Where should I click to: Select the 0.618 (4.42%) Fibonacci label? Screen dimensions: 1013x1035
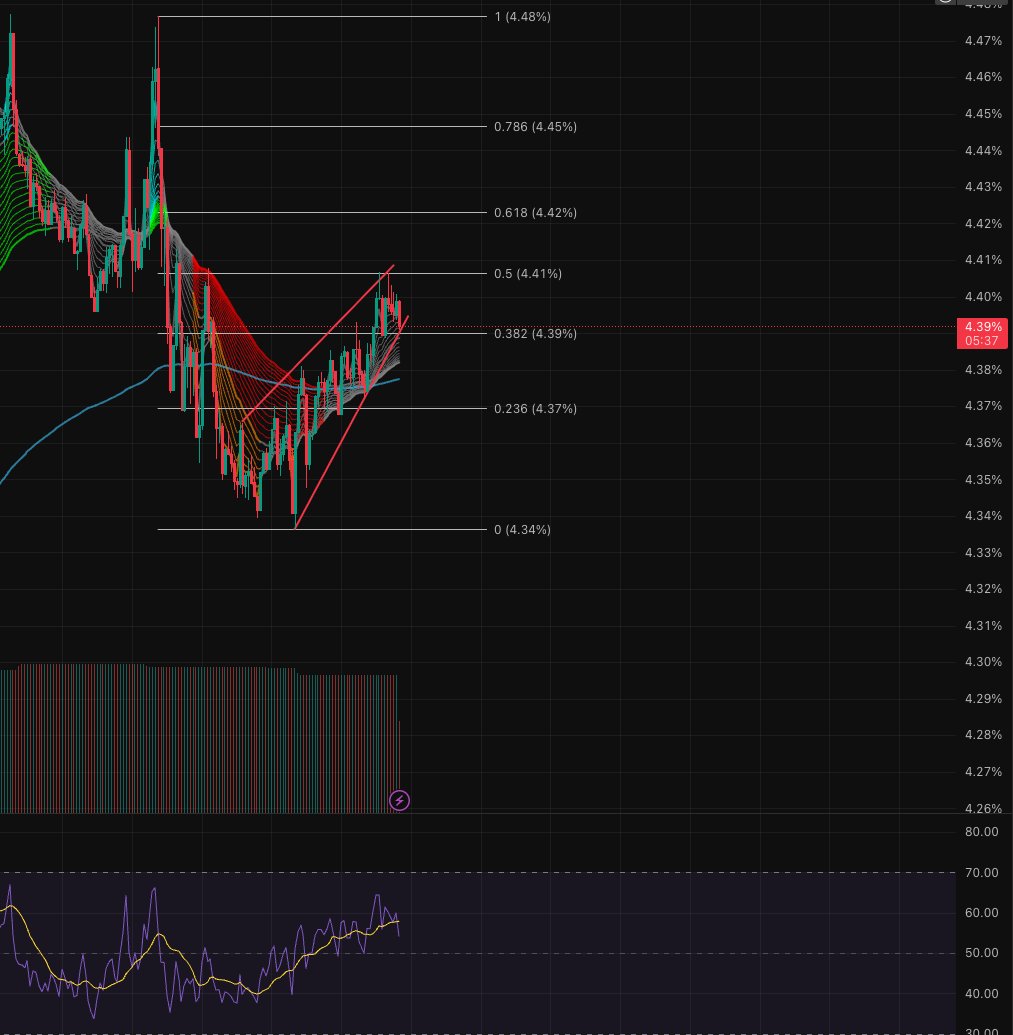pos(535,213)
